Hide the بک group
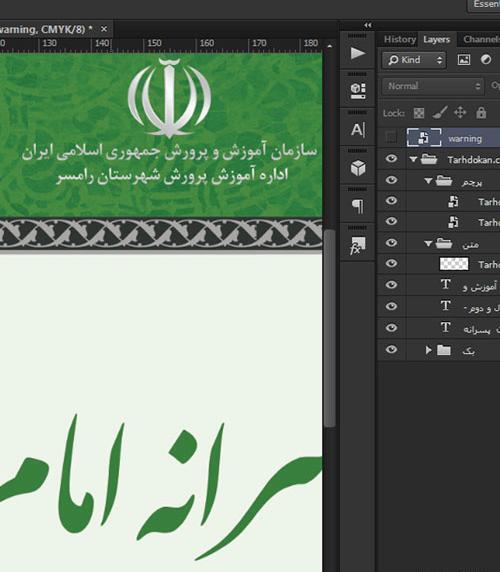 (391, 349)
